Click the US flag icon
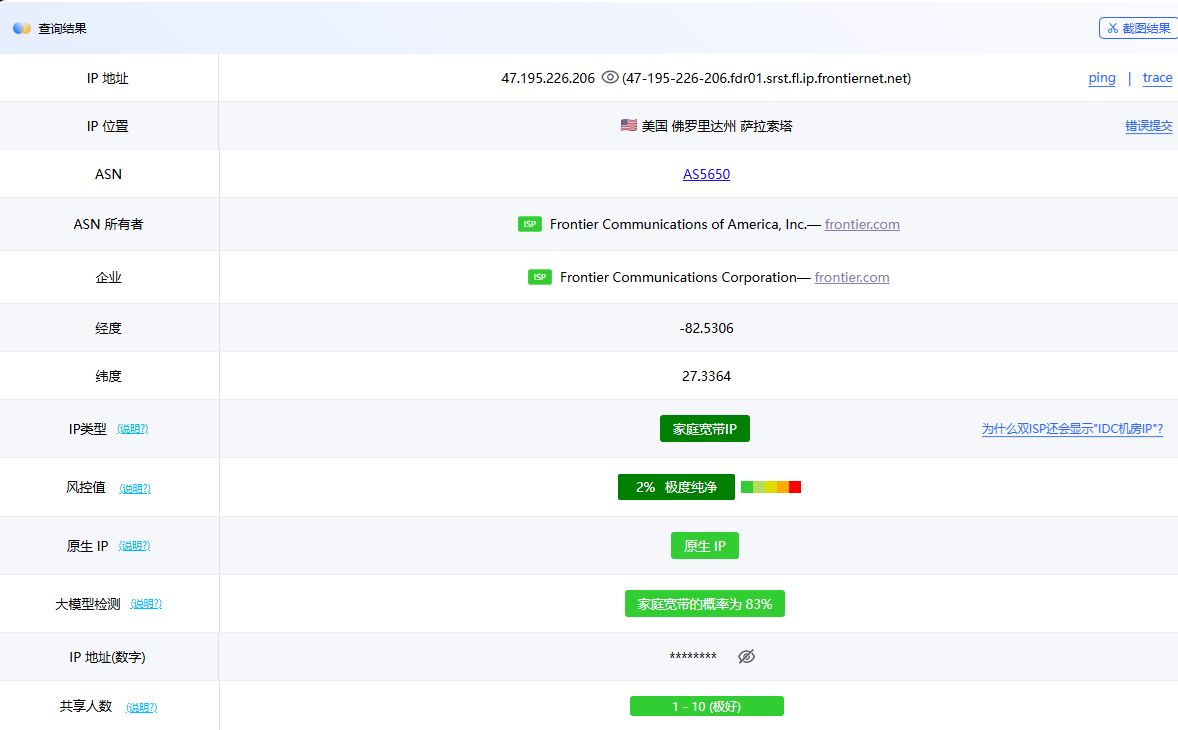 coord(629,125)
